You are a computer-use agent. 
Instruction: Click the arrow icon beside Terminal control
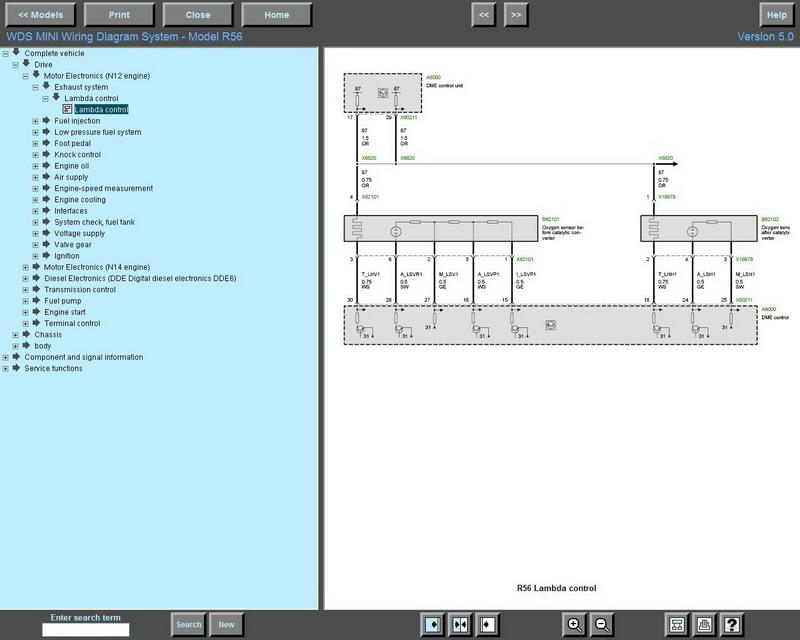(36, 323)
